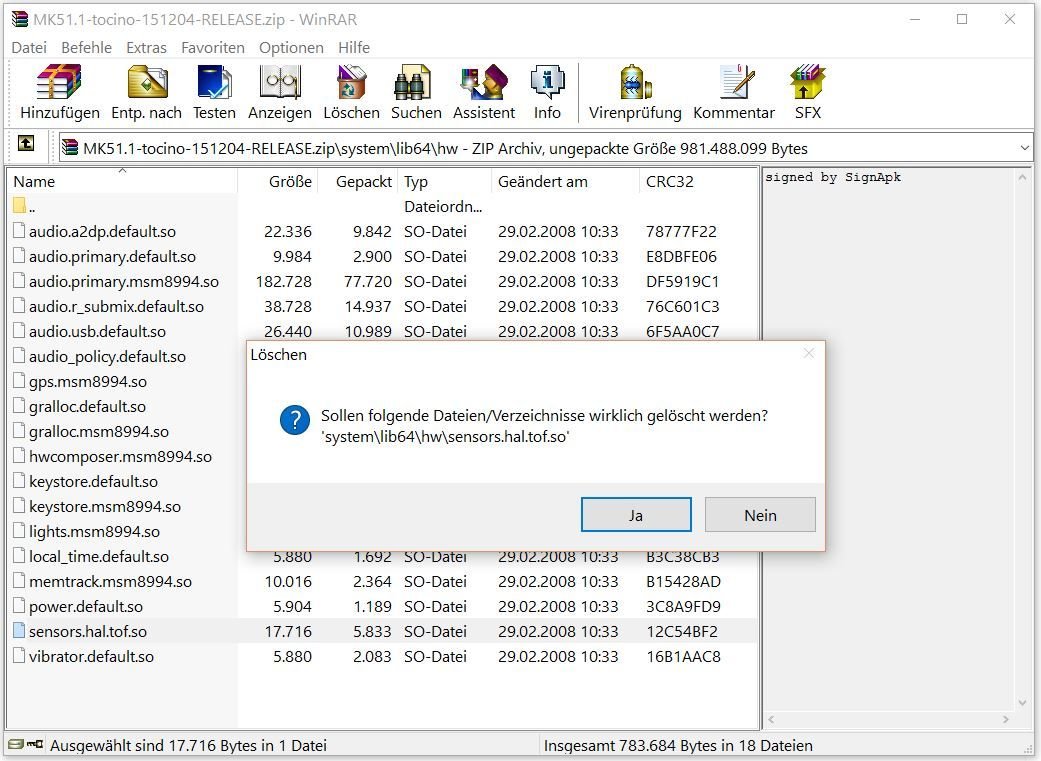Click the Anzeigen view icon
1041x761 pixels.
pos(280,82)
